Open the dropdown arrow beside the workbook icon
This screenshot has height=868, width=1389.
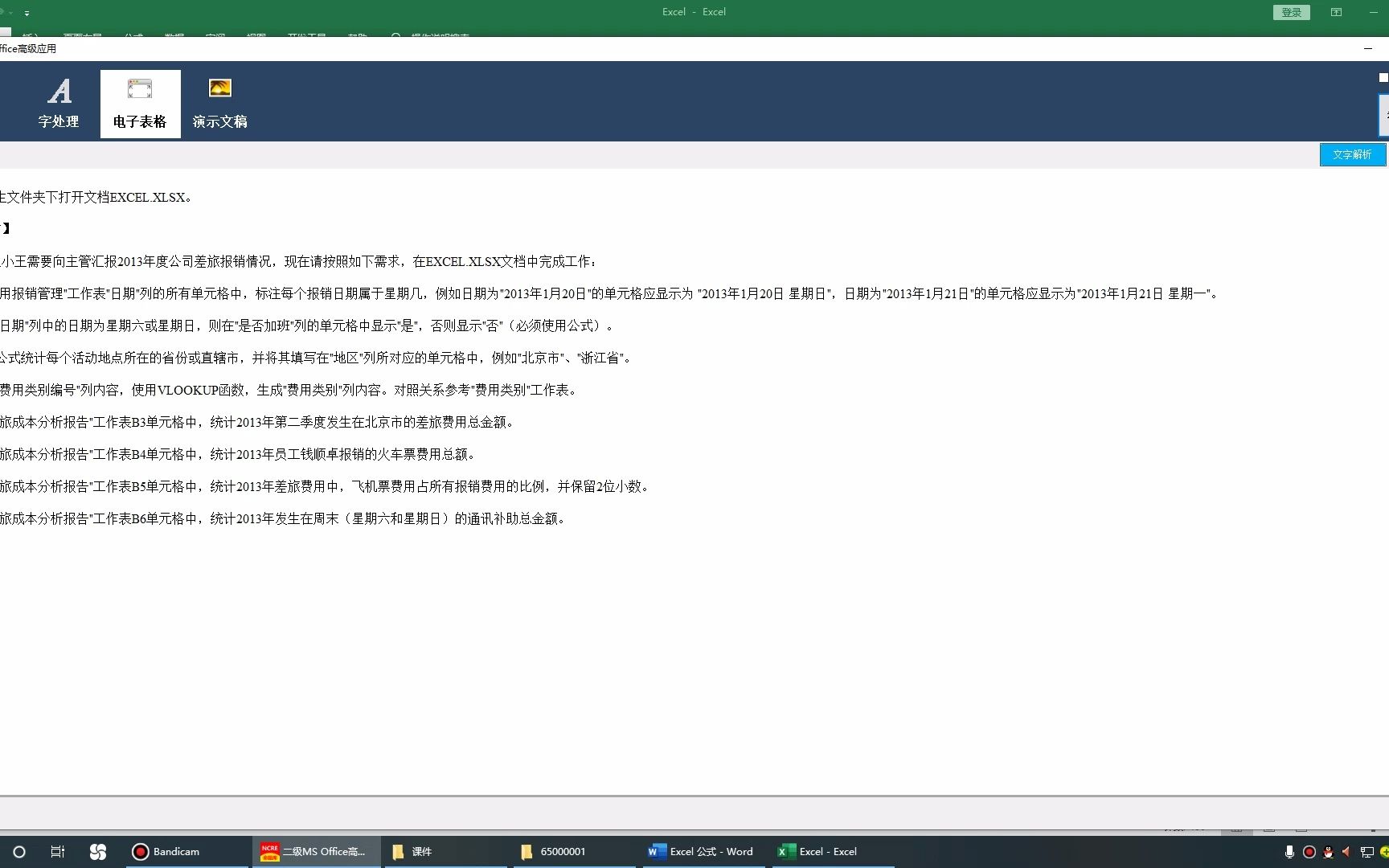tap(12, 13)
